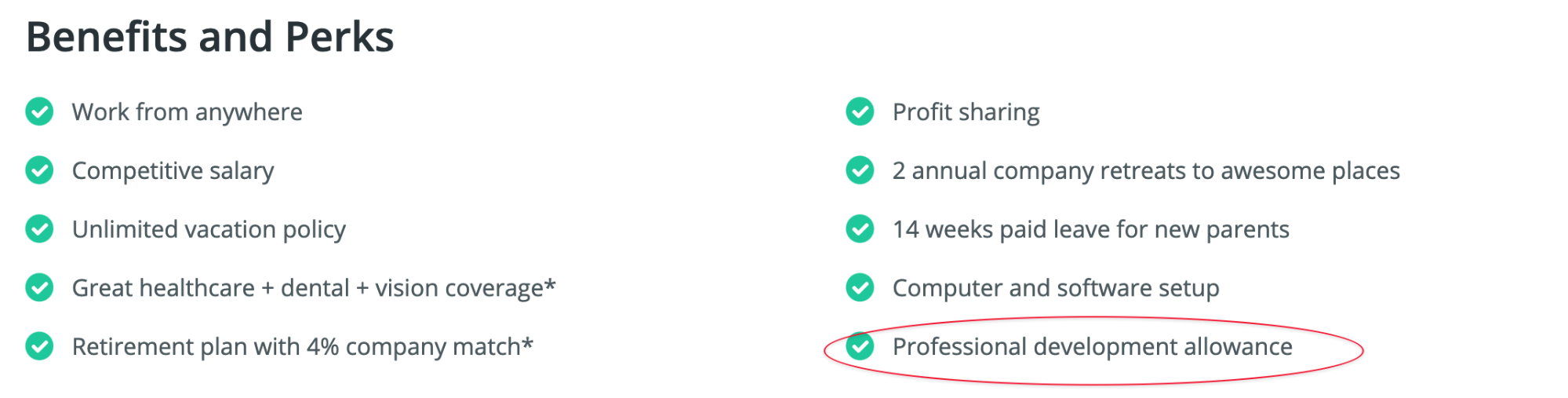This screenshot has height=398, width=1568.
Task: Click the checkmark icon beside Work from anywhere
Action: (x=39, y=111)
